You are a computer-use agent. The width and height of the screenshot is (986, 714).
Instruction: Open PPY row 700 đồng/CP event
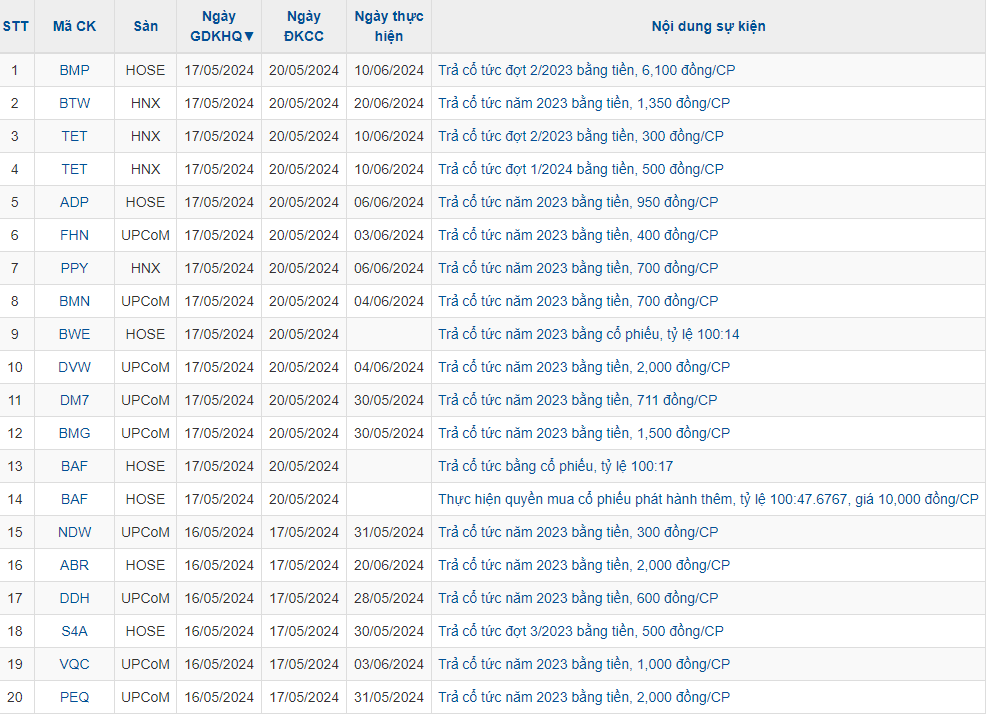(578, 269)
